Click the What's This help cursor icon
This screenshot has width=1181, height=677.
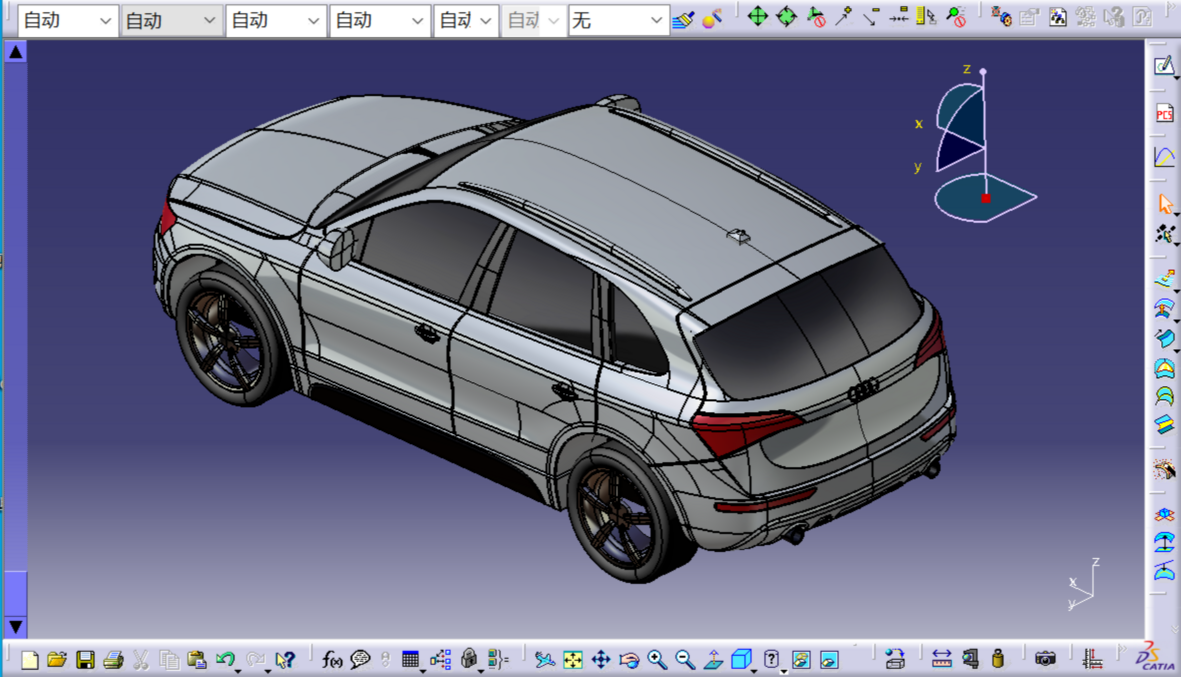click(x=286, y=659)
